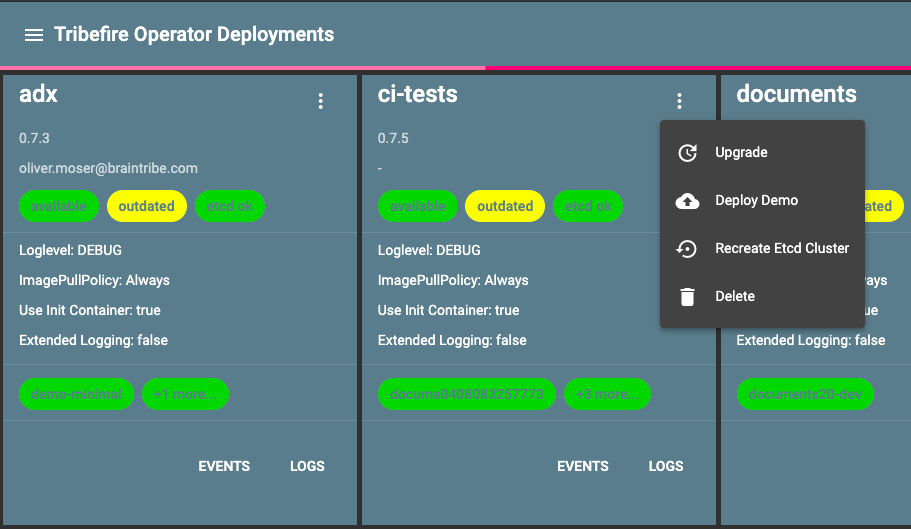
Task: Click the Upgrade clock icon
Action: 687,153
